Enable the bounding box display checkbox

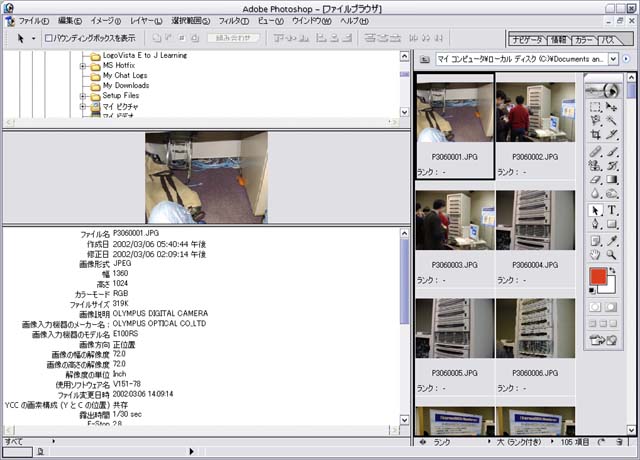50,38
